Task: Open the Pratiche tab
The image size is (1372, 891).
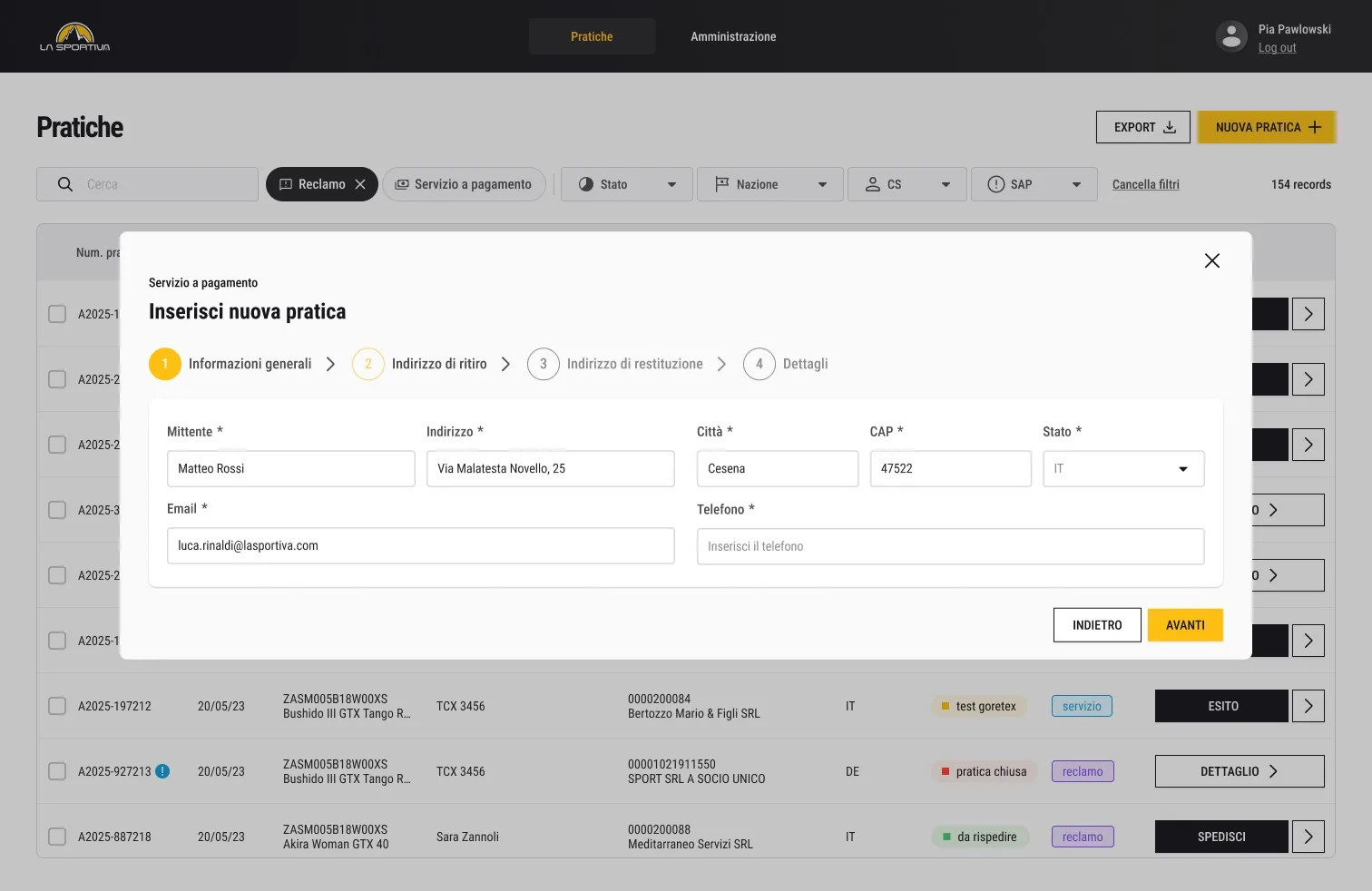Action: point(592,36)
